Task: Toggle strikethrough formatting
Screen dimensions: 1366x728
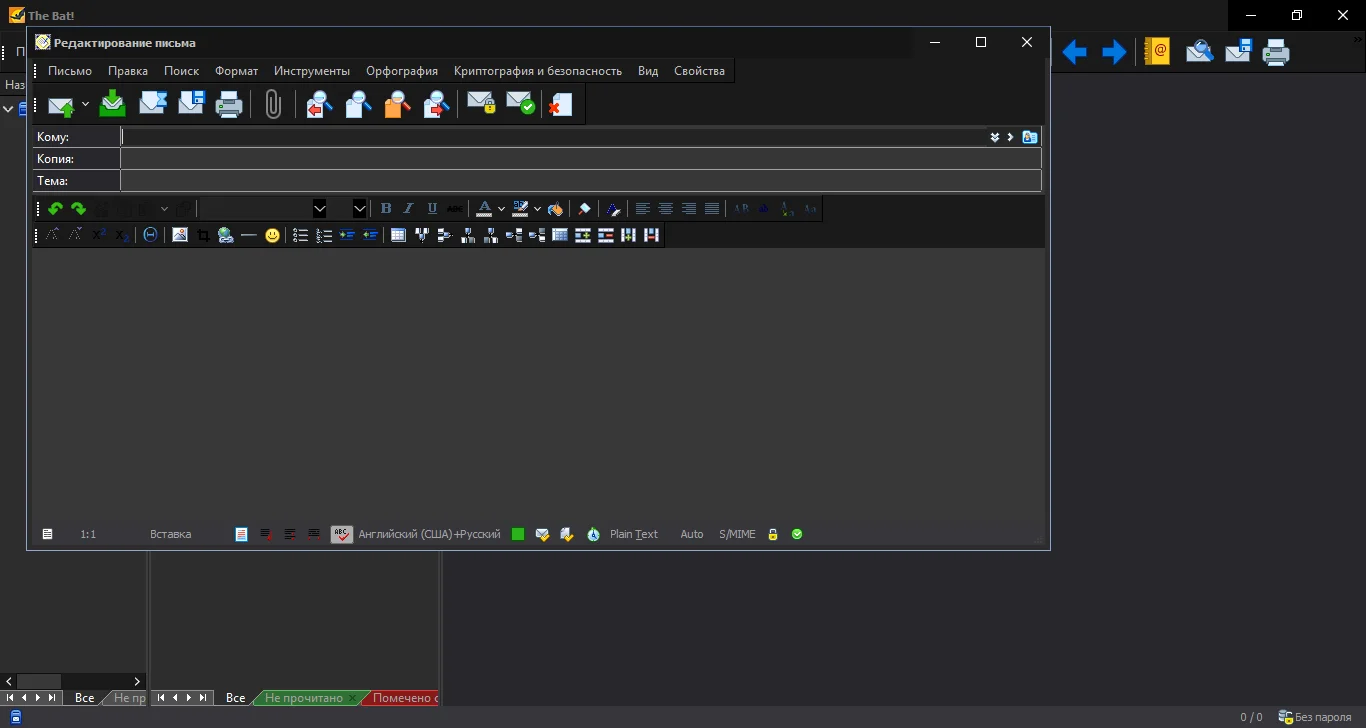Action: [x=455, y=209]
